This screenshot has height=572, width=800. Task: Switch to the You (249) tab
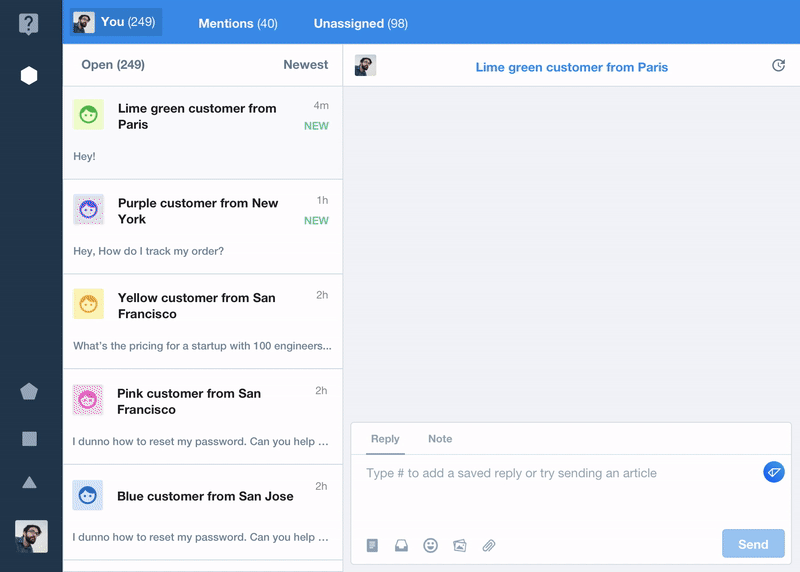point(116,22)
